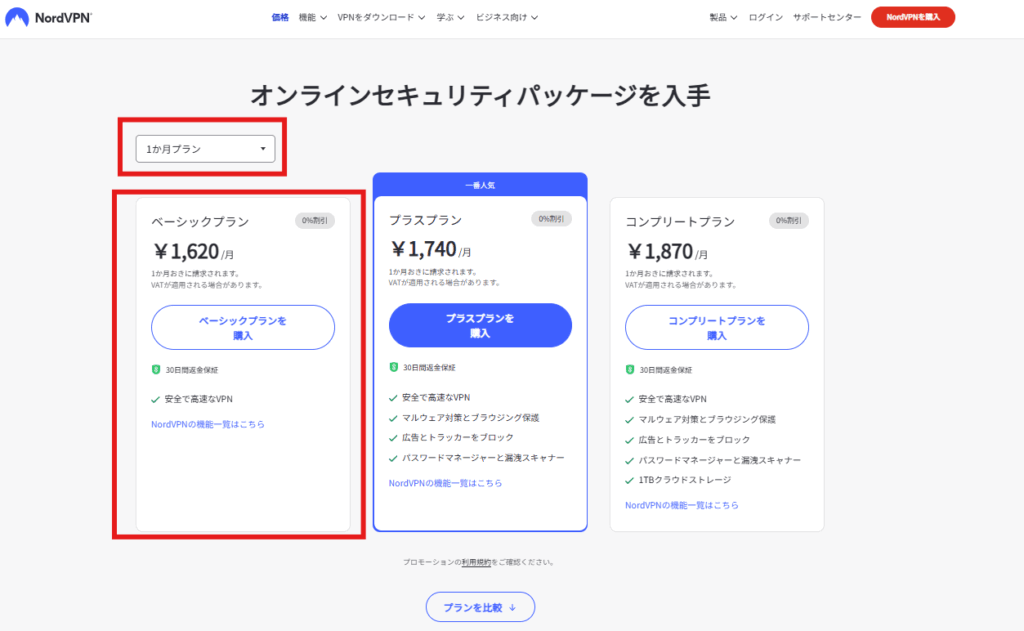Click プラスプランを購入 button
Viewport: 1024px width, 631px height.
click(x=480, y=325)
